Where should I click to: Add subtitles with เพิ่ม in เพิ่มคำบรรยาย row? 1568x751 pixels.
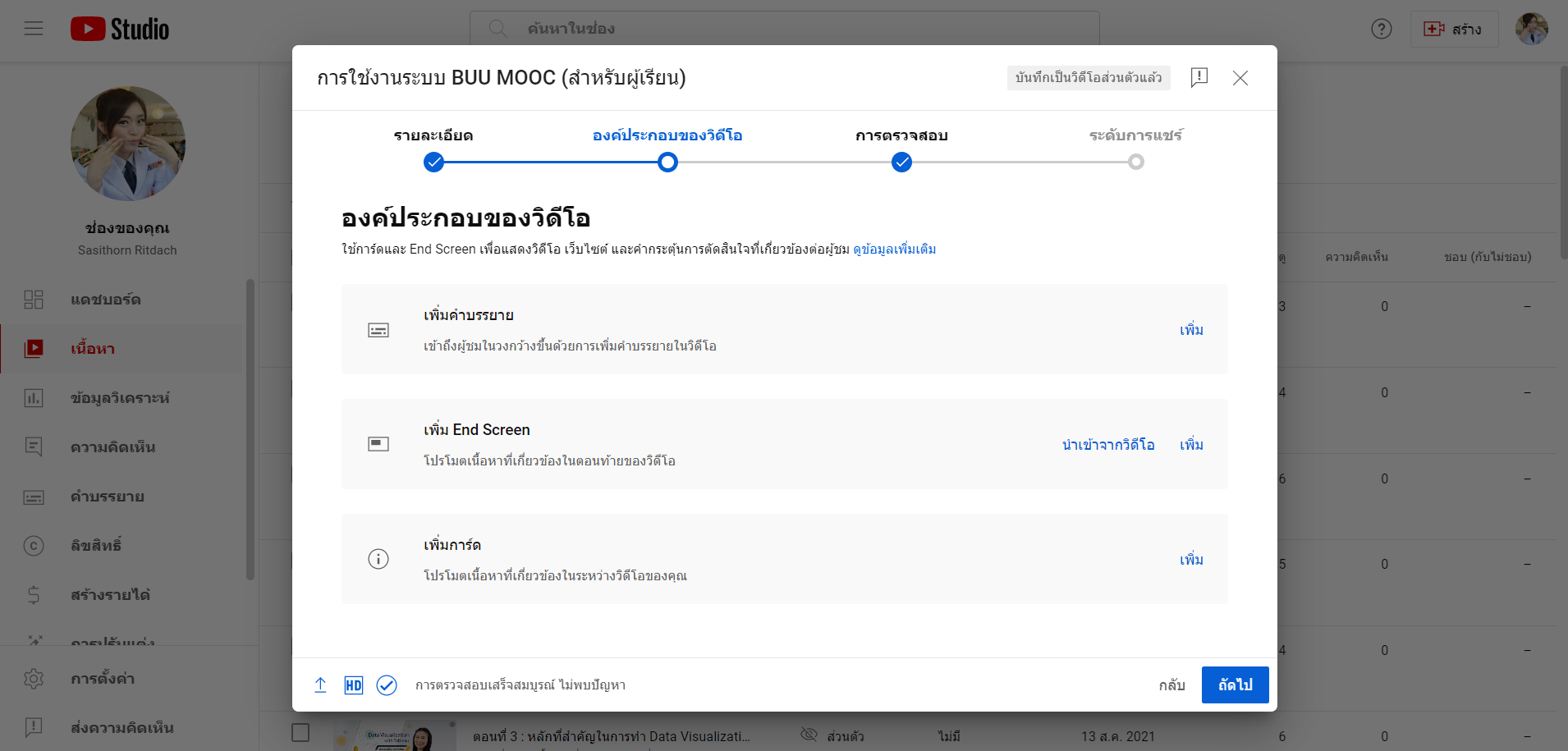click(1191, 330)
